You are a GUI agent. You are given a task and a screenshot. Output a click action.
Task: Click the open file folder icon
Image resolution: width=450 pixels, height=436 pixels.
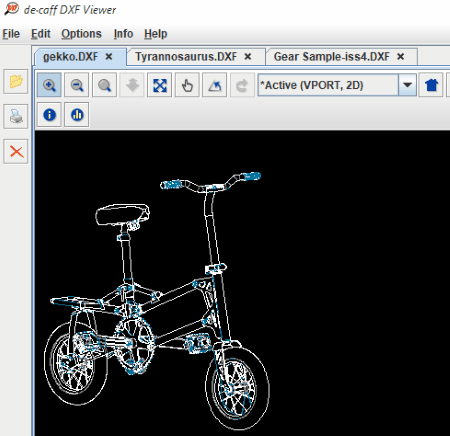coord(16,81)
